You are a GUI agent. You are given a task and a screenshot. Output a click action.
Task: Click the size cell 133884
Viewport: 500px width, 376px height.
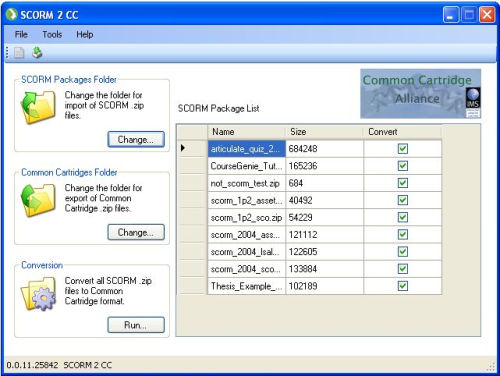click(x=324, y=269)
